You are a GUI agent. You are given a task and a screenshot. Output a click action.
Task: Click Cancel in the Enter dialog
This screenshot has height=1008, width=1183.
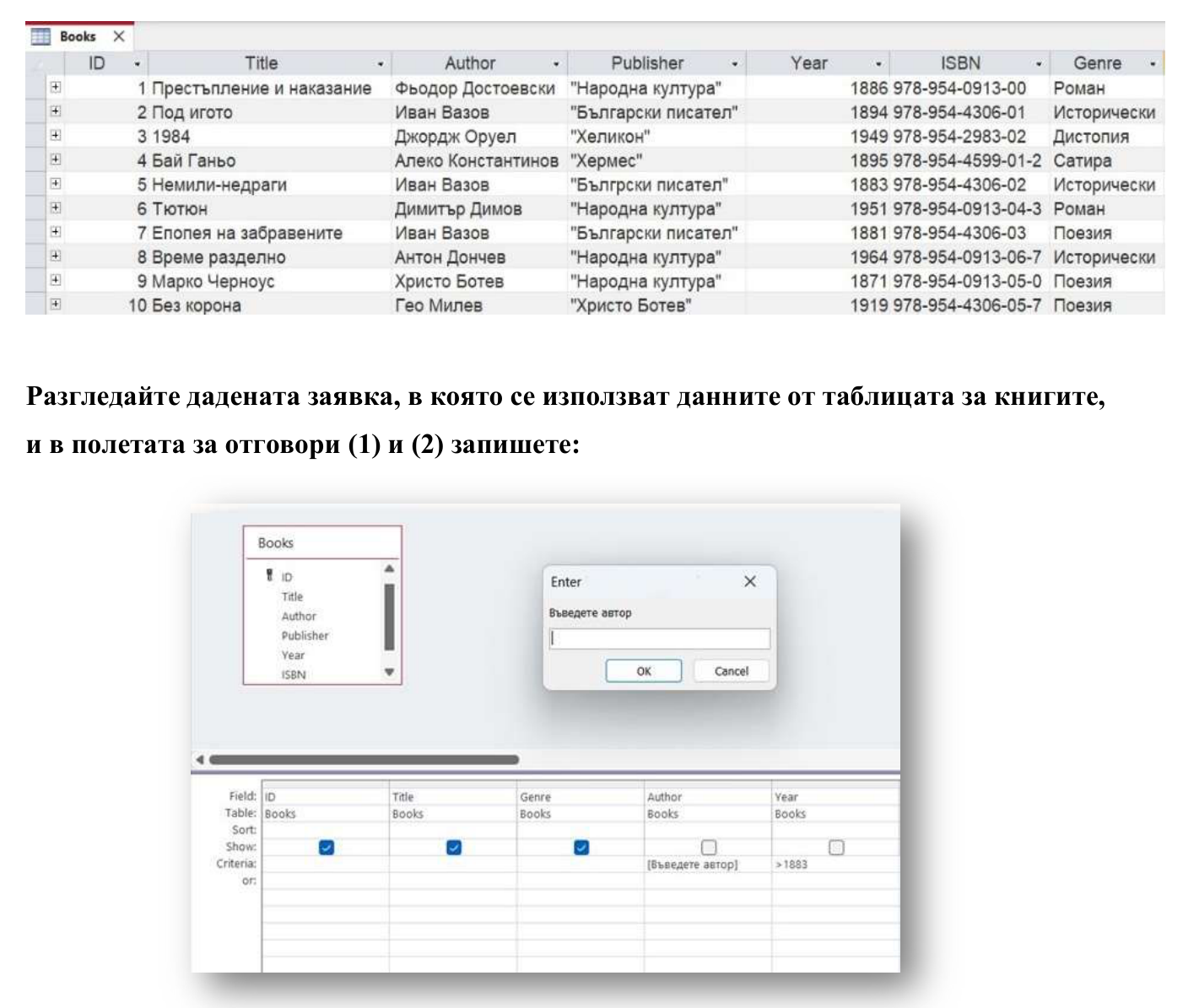click(732, 671)
